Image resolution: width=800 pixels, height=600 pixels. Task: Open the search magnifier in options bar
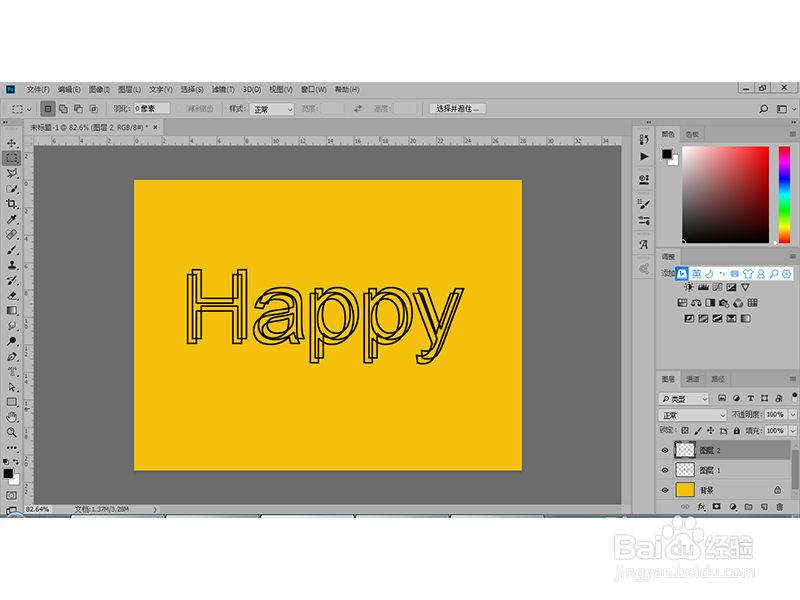tap(763, 109)
